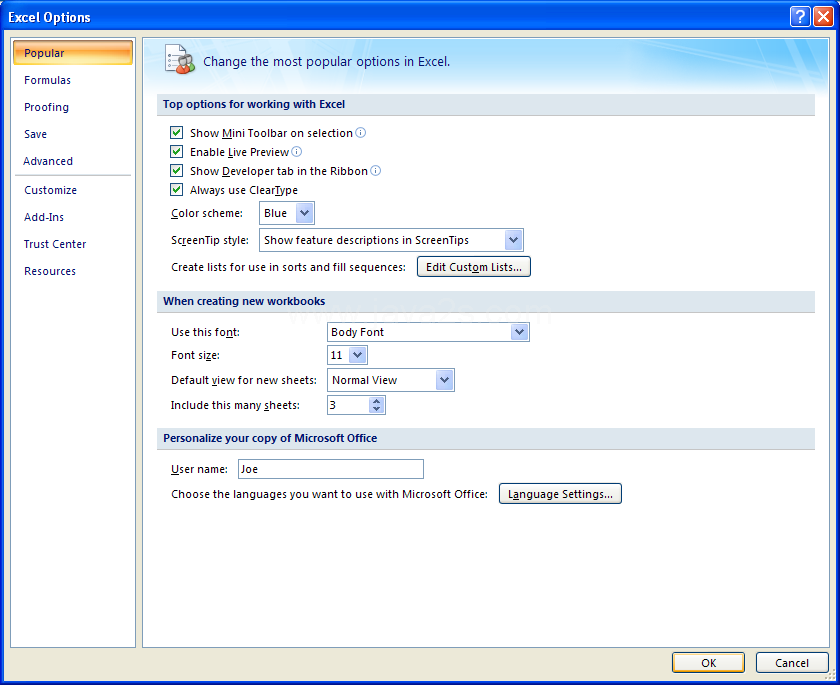Switch to the Customize category
The height and width of the screenshot is (685, 840).
73,190
